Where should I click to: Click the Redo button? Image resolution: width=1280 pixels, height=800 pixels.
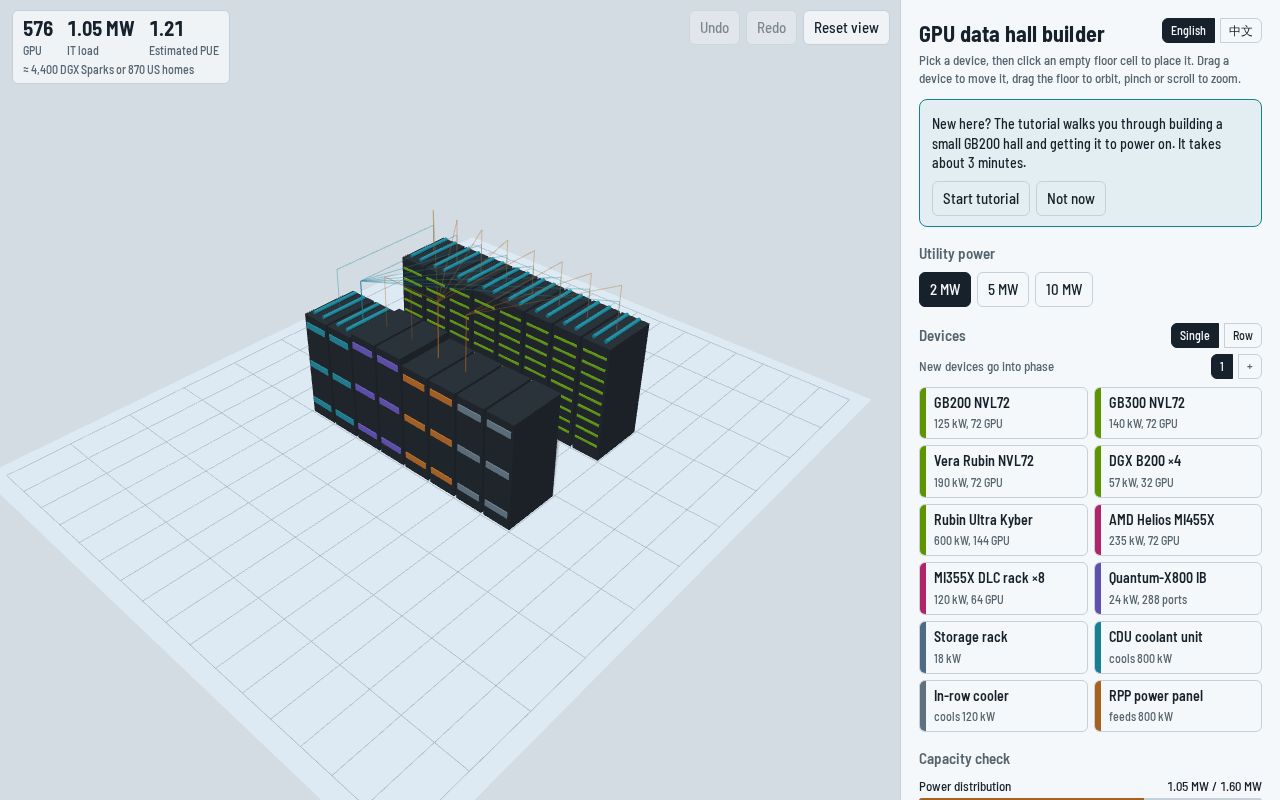tap(771, 28)
